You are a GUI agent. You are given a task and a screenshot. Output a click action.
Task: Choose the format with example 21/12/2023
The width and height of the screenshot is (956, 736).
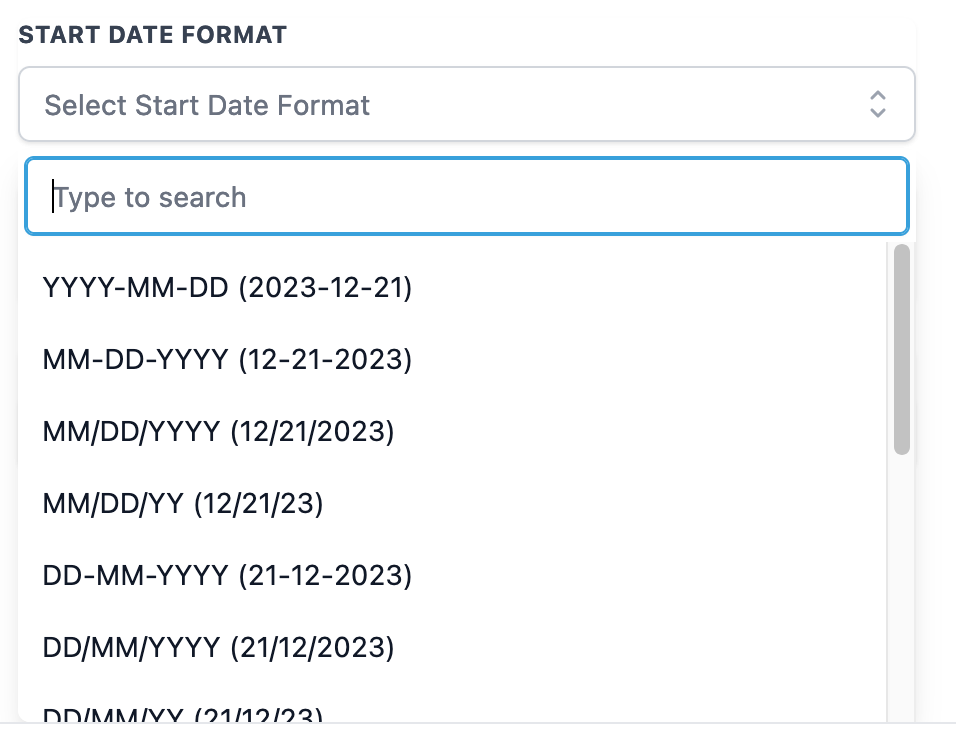click(218, 648)
